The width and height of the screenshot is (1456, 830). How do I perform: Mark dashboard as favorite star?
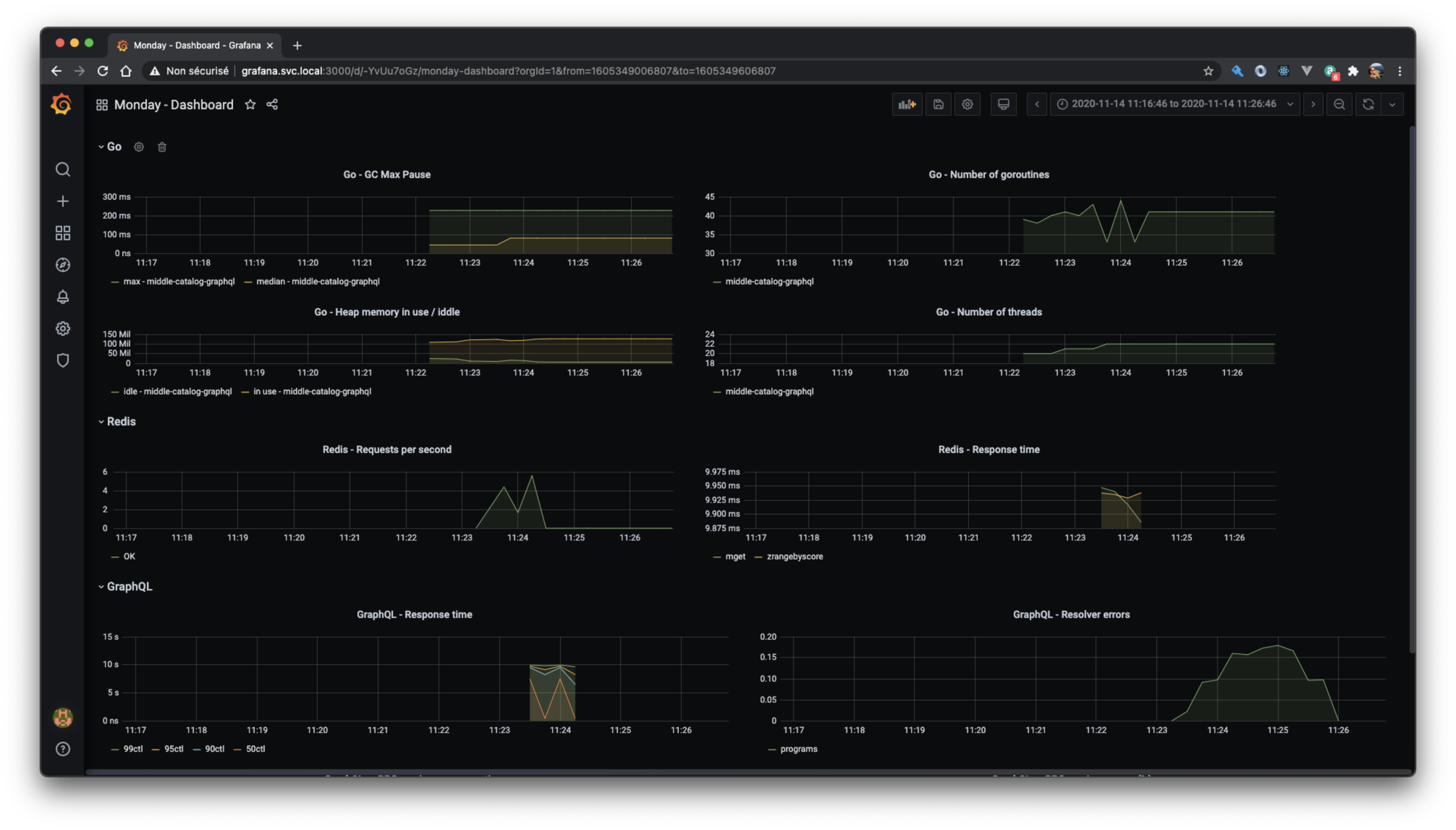point(250,104)
